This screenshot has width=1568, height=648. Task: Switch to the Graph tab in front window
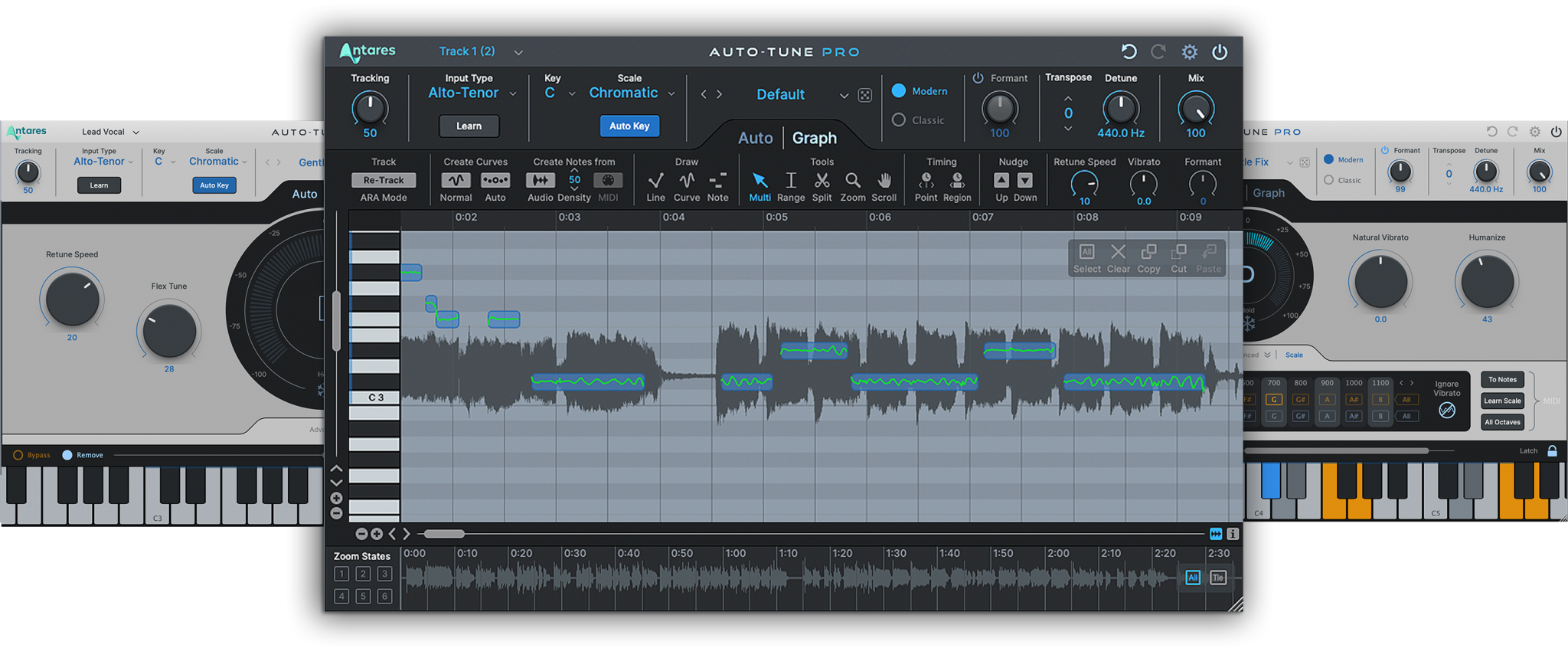coord(815,138)
